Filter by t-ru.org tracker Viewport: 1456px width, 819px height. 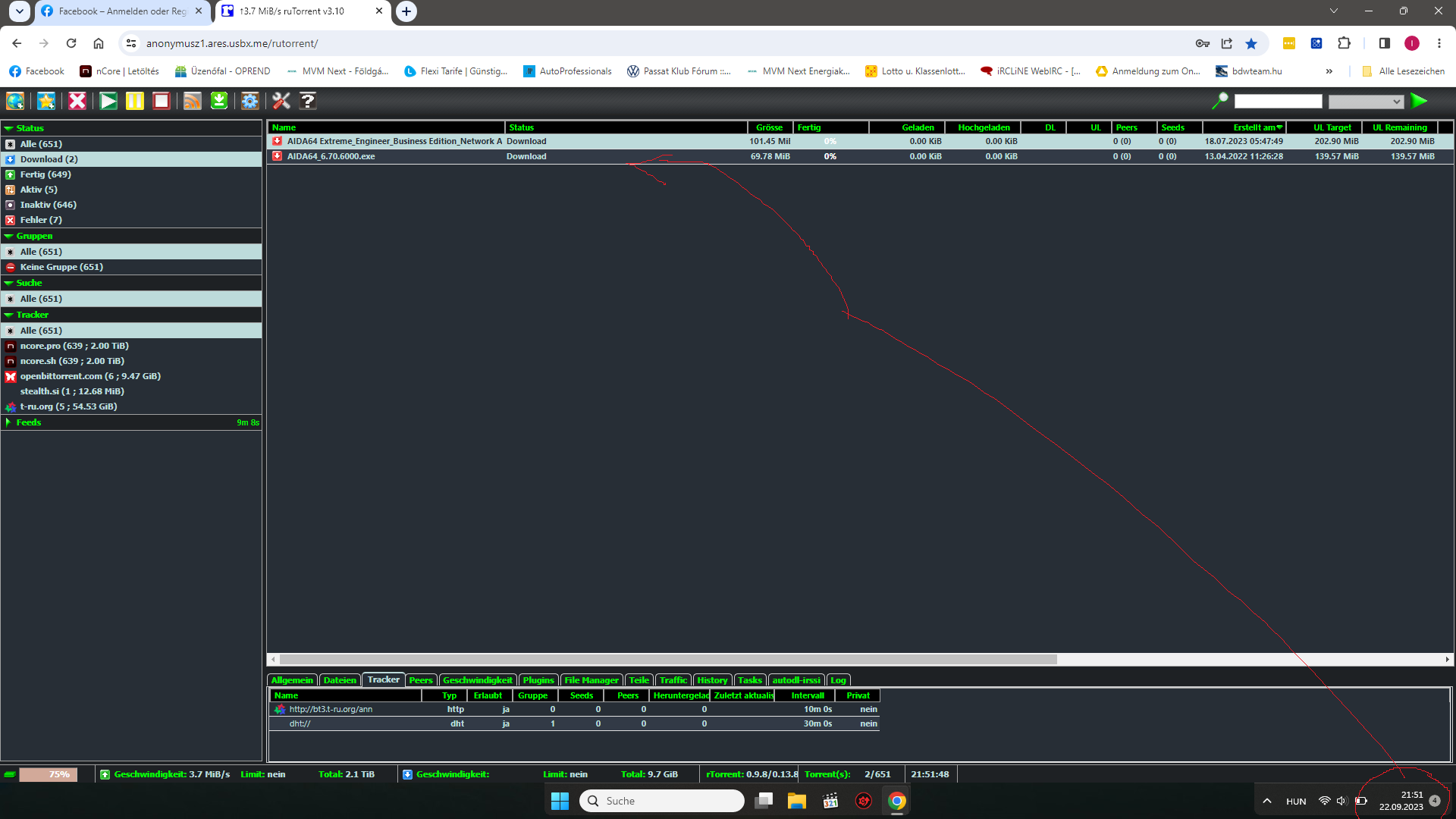point(131,406)
